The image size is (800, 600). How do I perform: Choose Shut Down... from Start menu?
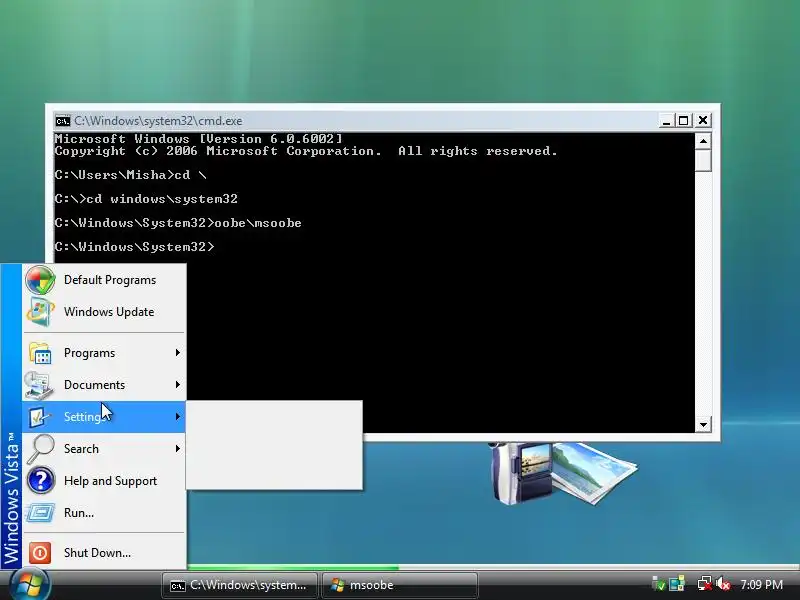coord(104,553)
